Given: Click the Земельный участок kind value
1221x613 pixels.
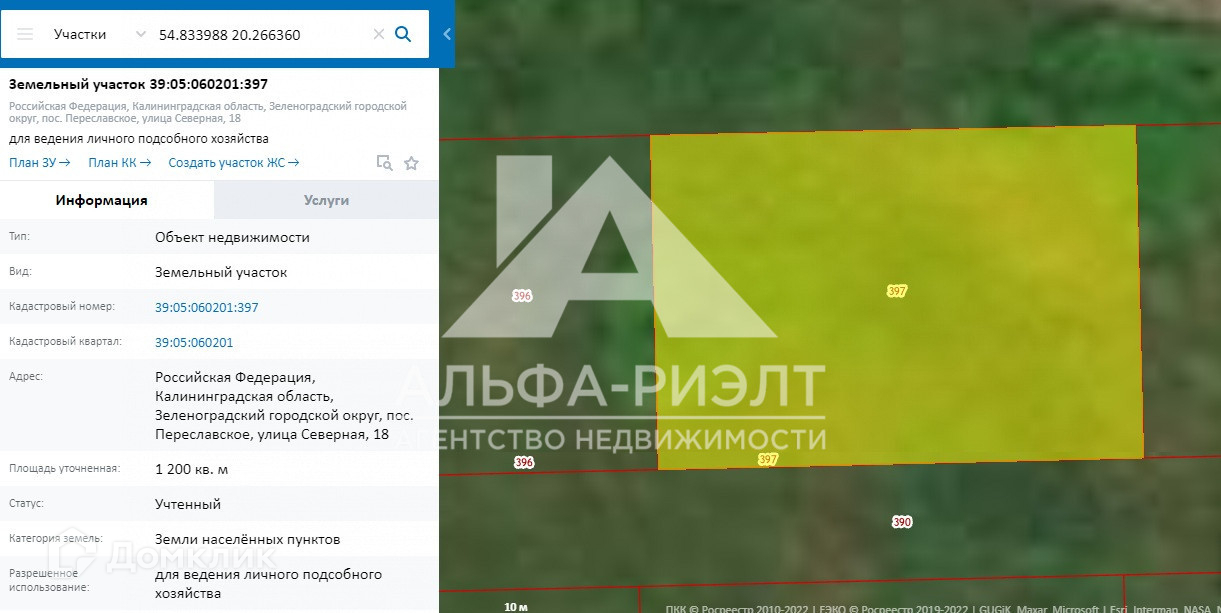Looking at the screenshot, I should point(221,272).
